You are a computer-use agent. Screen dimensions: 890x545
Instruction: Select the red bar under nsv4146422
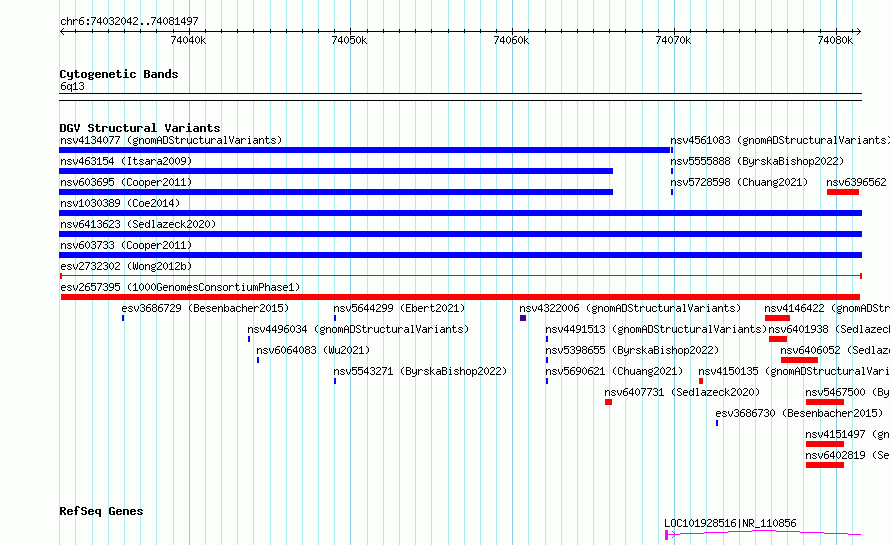pyautogui.click(x=777, y=318)
